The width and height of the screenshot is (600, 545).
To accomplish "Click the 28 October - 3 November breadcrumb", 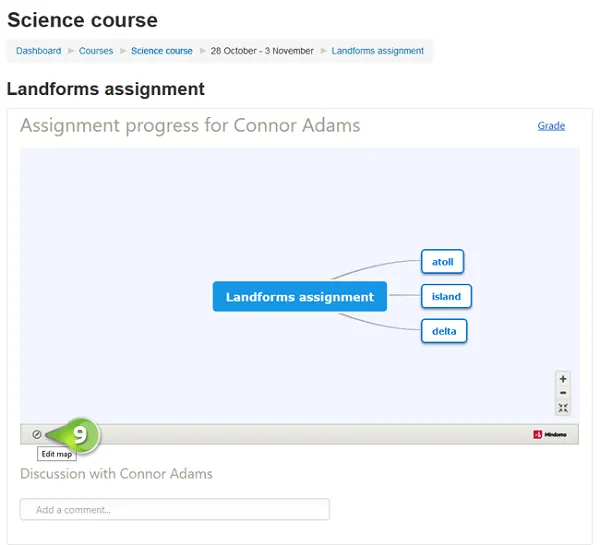I will click(x=262, y=51).
